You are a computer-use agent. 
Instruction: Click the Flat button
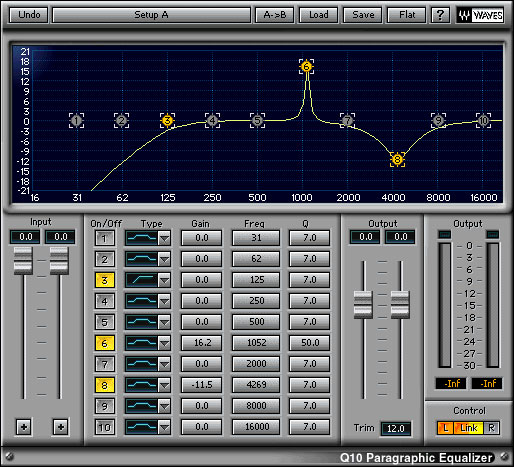(407, 15)
